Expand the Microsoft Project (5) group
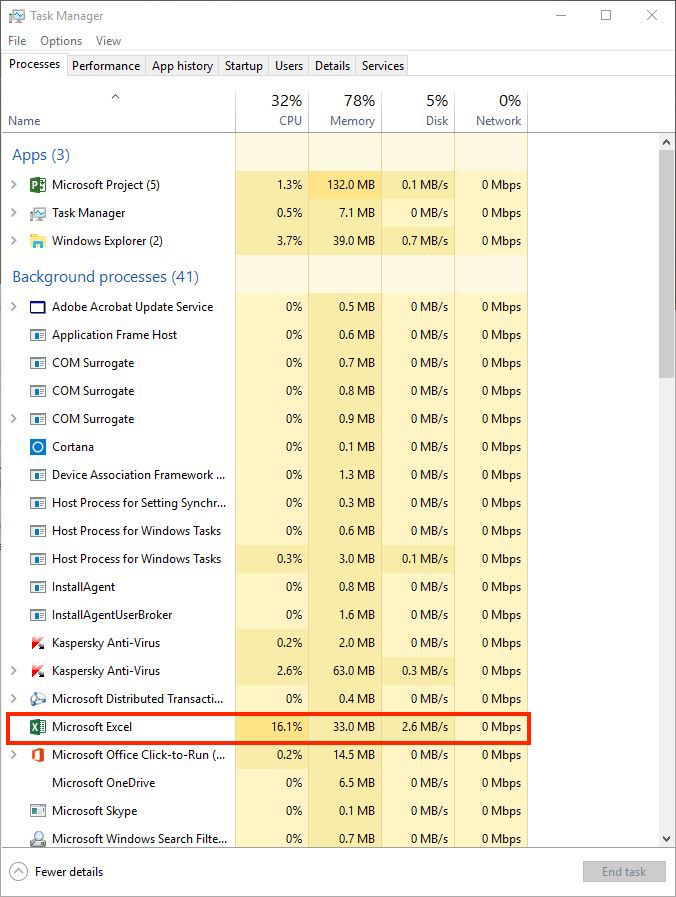 click(x=14, y=185)
